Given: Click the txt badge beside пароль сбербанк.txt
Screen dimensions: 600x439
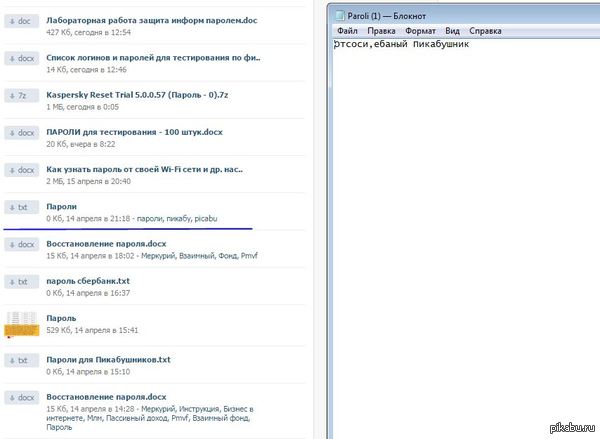Looking at the screenshot, I should click(x=21, y=282).
